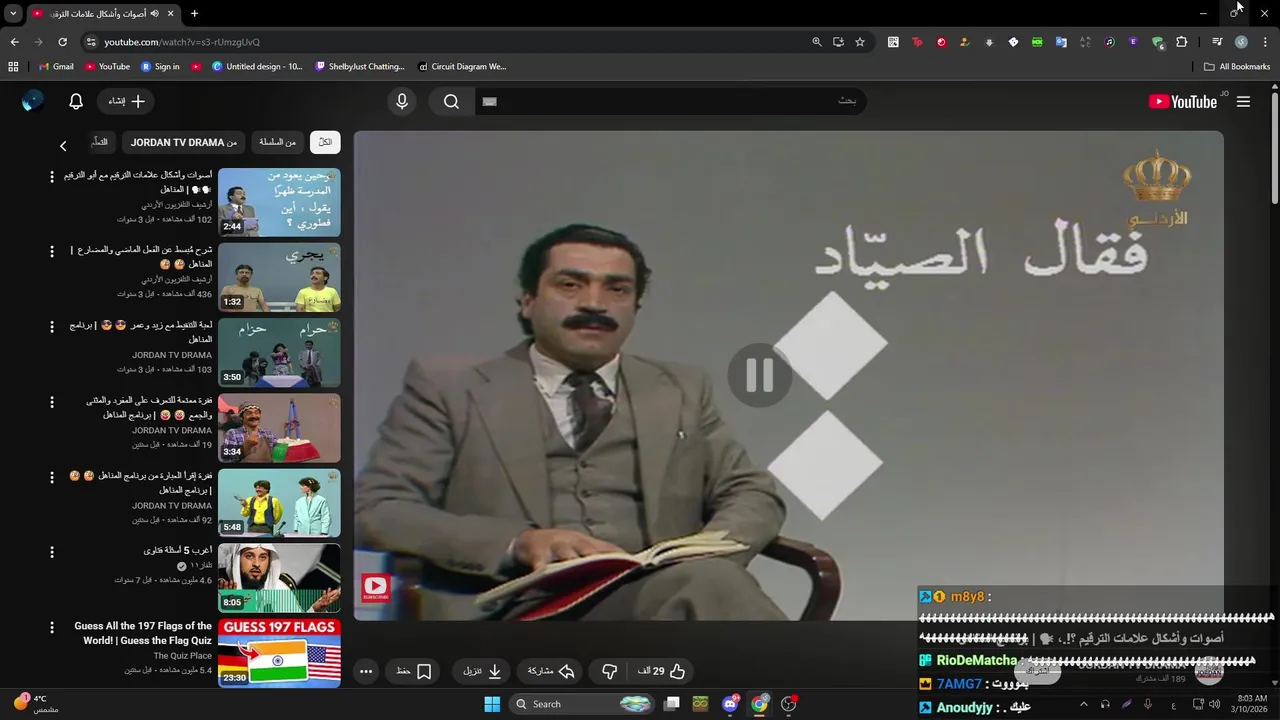1280x720 pixels.
Task: Open the Google Translate extension icon
Action: 1061,42
